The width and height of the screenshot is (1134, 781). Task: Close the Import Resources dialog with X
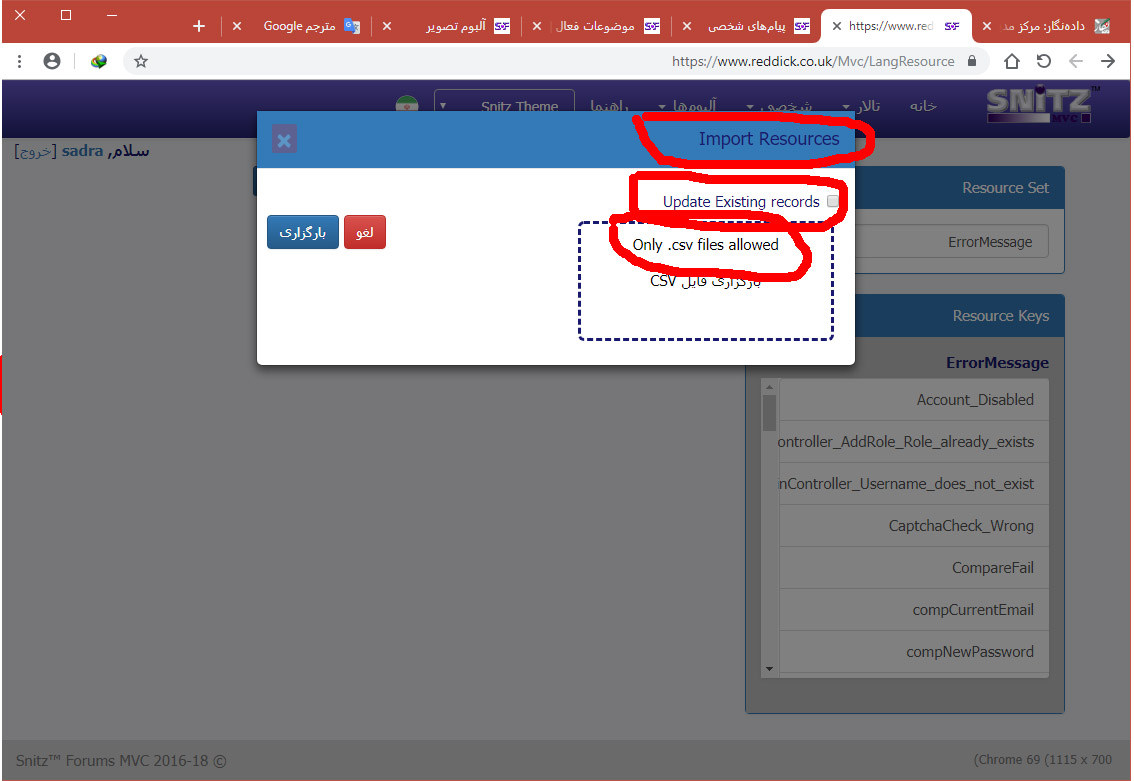(284, 140)
